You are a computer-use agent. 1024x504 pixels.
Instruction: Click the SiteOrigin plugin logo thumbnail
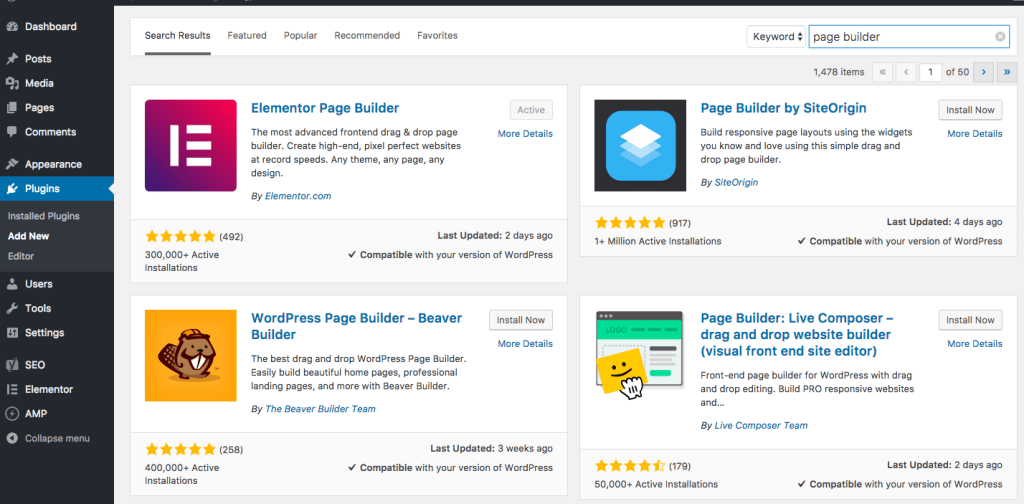click(640, 146)
